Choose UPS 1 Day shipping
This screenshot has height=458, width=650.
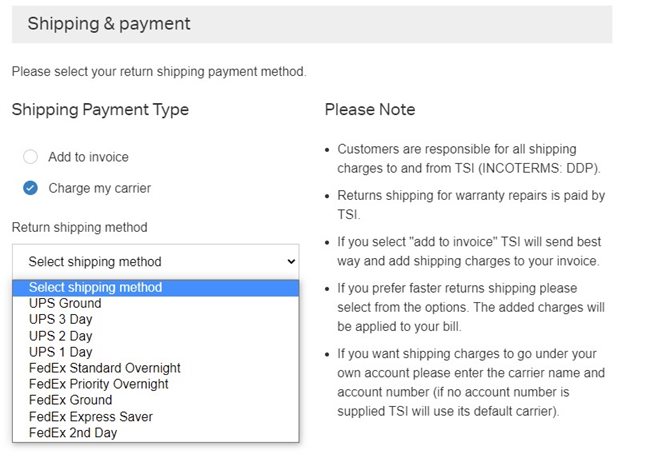click(x=60, y=352)
